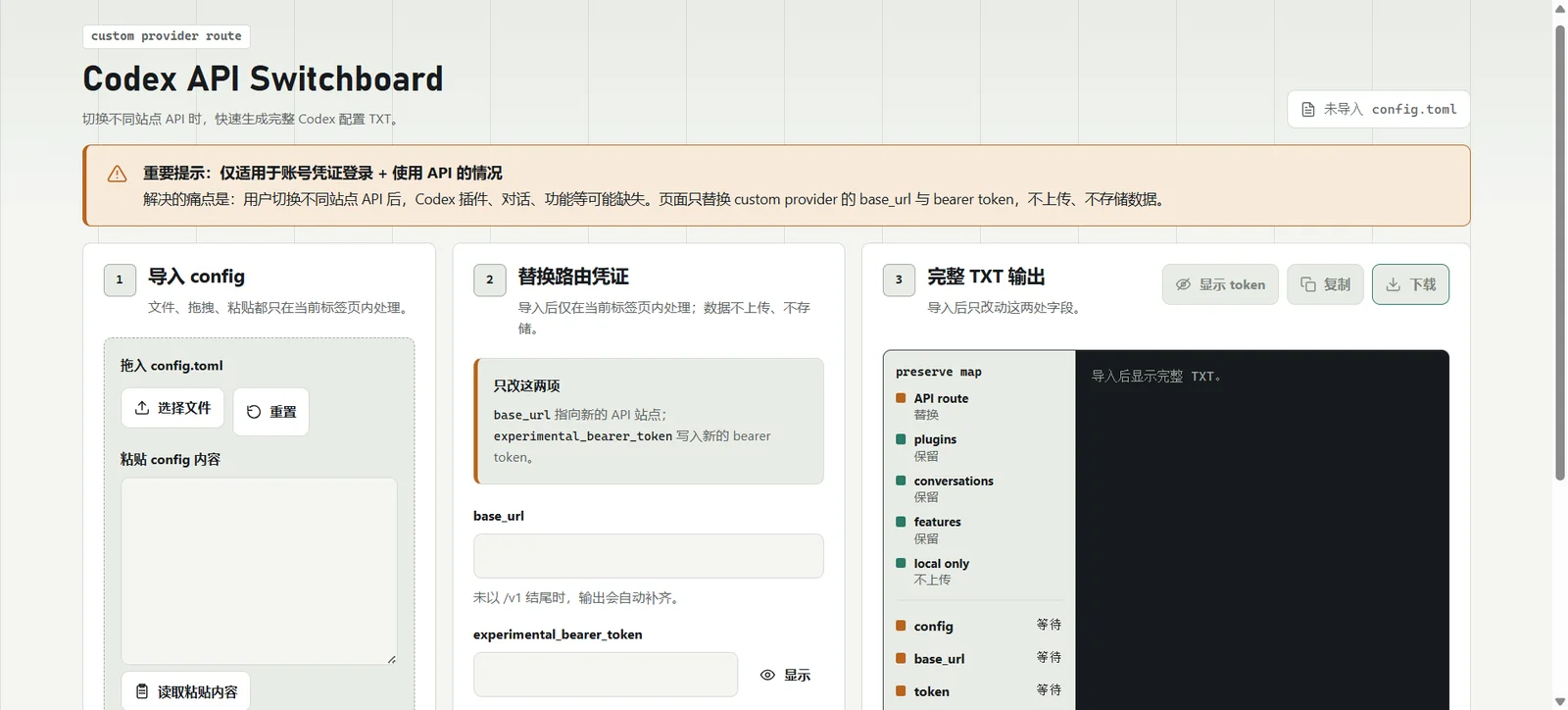Click the 显示 token button

[x=1220, y=284]
